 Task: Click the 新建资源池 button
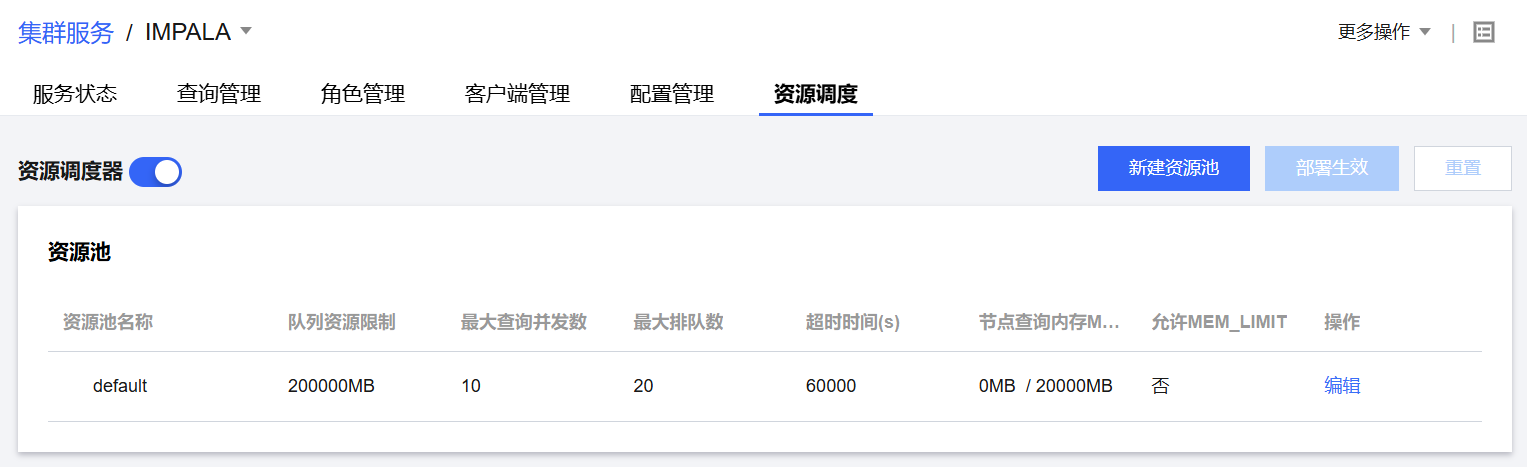[1173, 168]
